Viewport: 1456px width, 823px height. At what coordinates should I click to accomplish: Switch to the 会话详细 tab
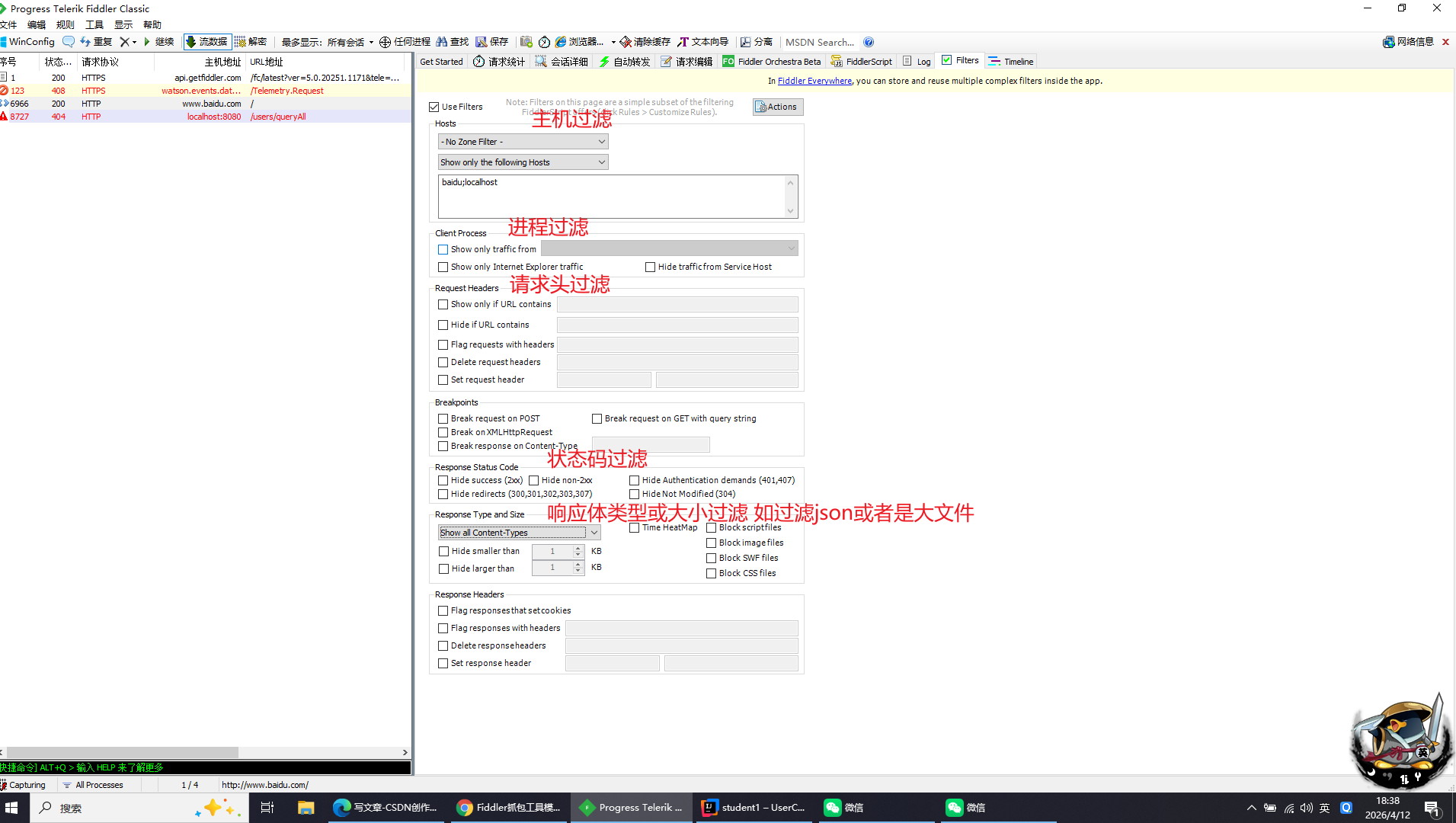[x=562, y=62]
